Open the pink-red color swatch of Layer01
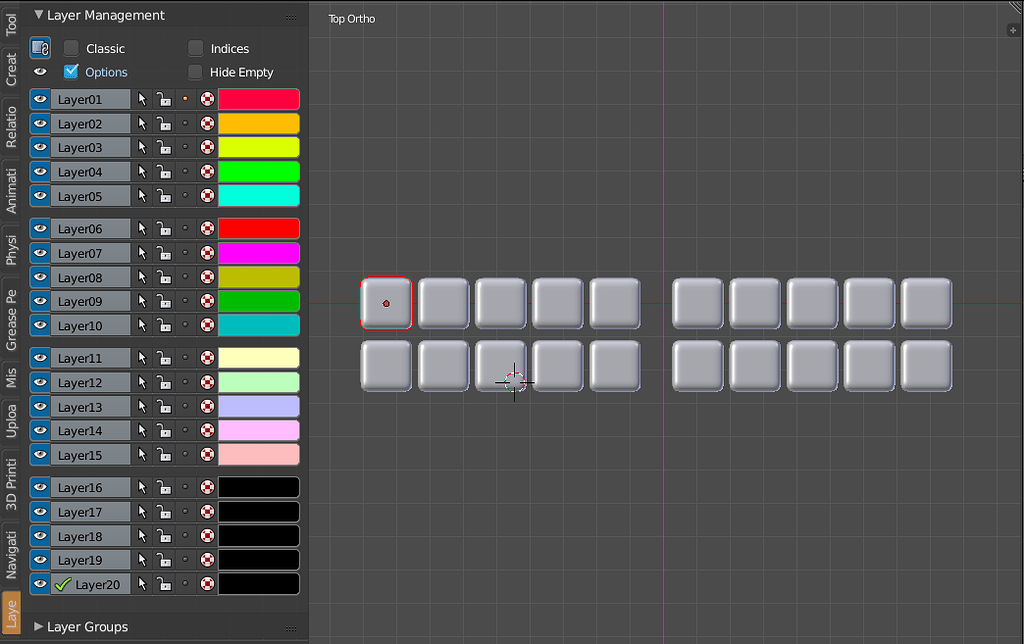This screenshot has width=1024, height=644. click(x=259, y=99)
